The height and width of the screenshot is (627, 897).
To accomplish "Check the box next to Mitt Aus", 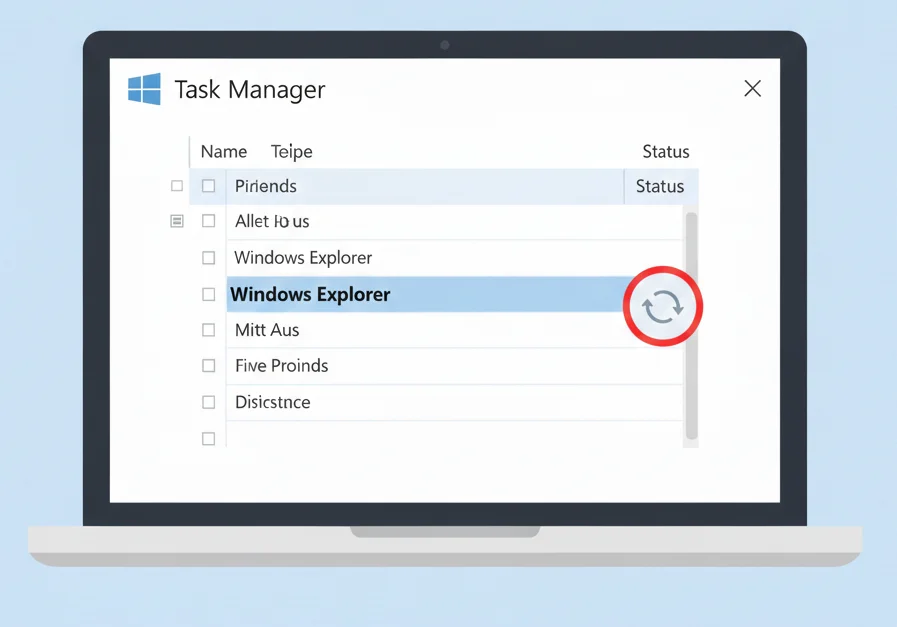I will (208, 330).
